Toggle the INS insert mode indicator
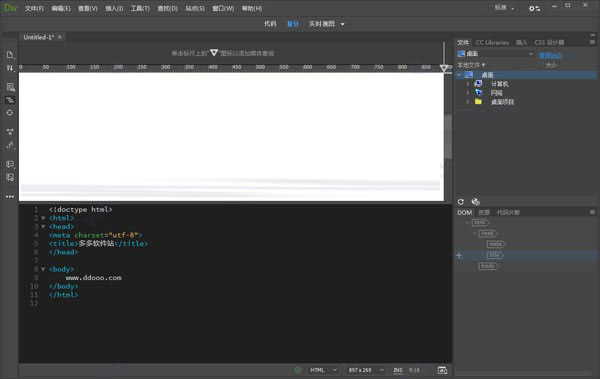The image size is (600, 379). click(398, 370)
